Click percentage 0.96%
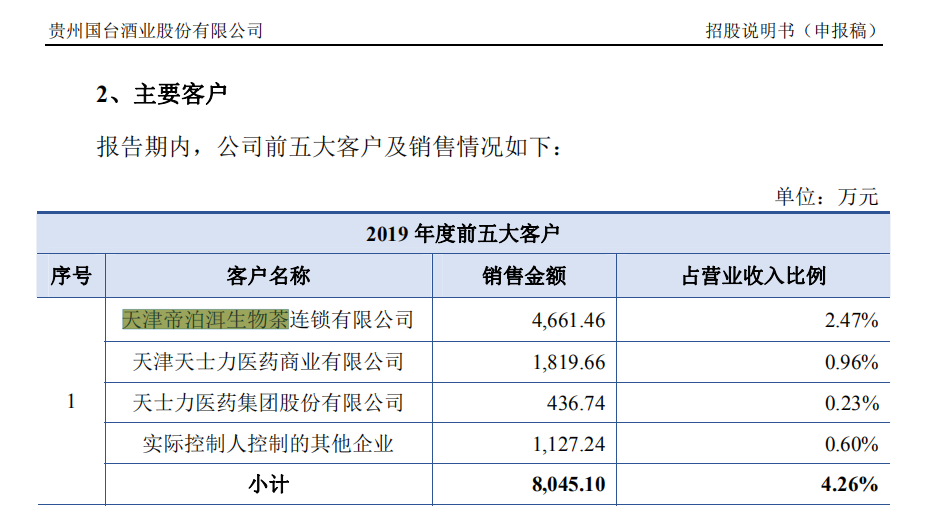The width and height of the screenshot is (928, 506). 852,362
